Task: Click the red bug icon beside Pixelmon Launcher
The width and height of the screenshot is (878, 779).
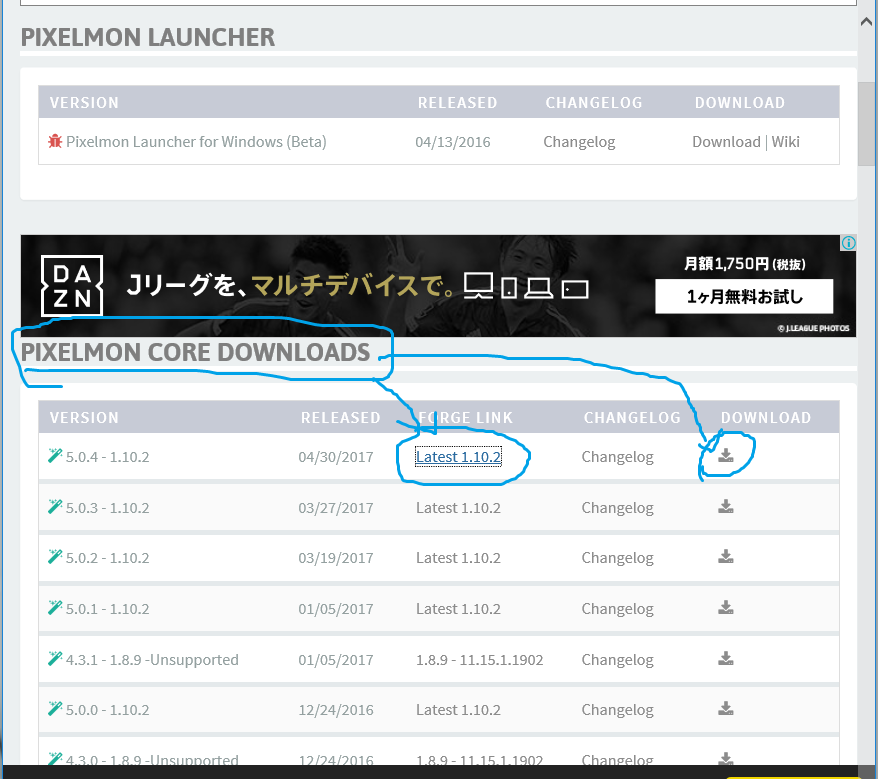Action: (55, 141)
